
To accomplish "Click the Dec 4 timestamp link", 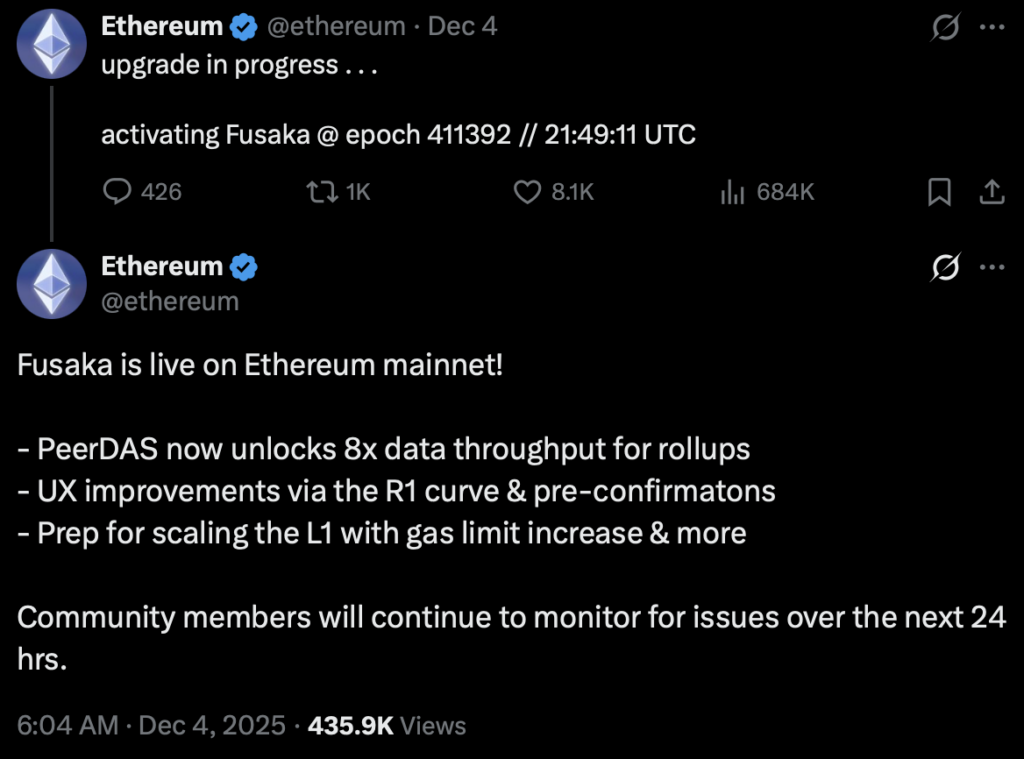I will (461, 26).
